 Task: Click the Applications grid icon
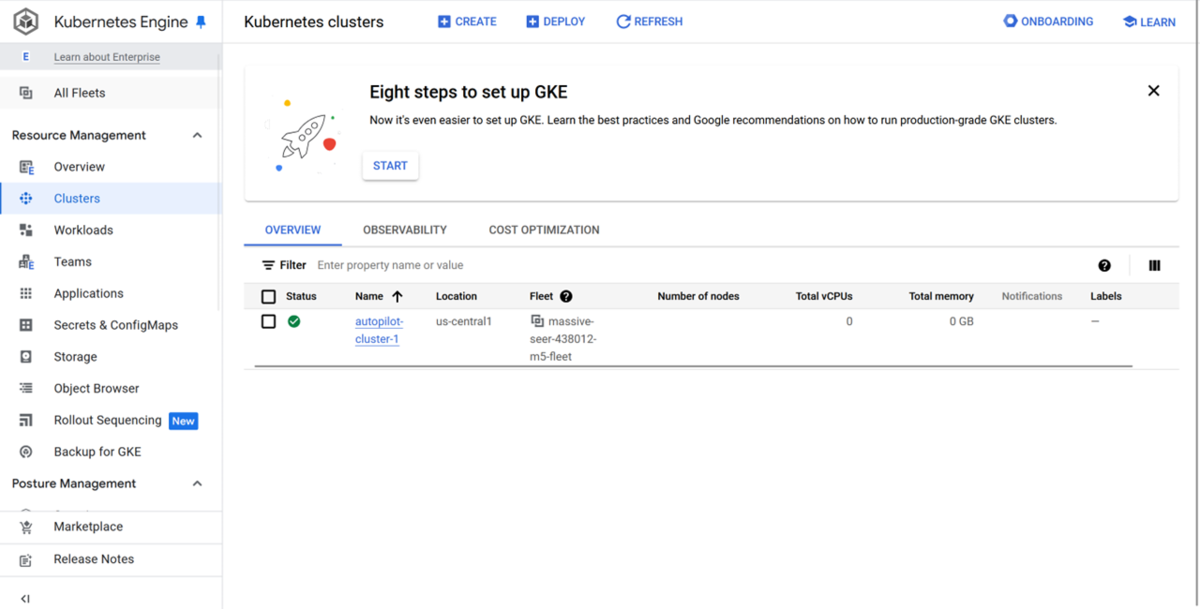(26, 293)
